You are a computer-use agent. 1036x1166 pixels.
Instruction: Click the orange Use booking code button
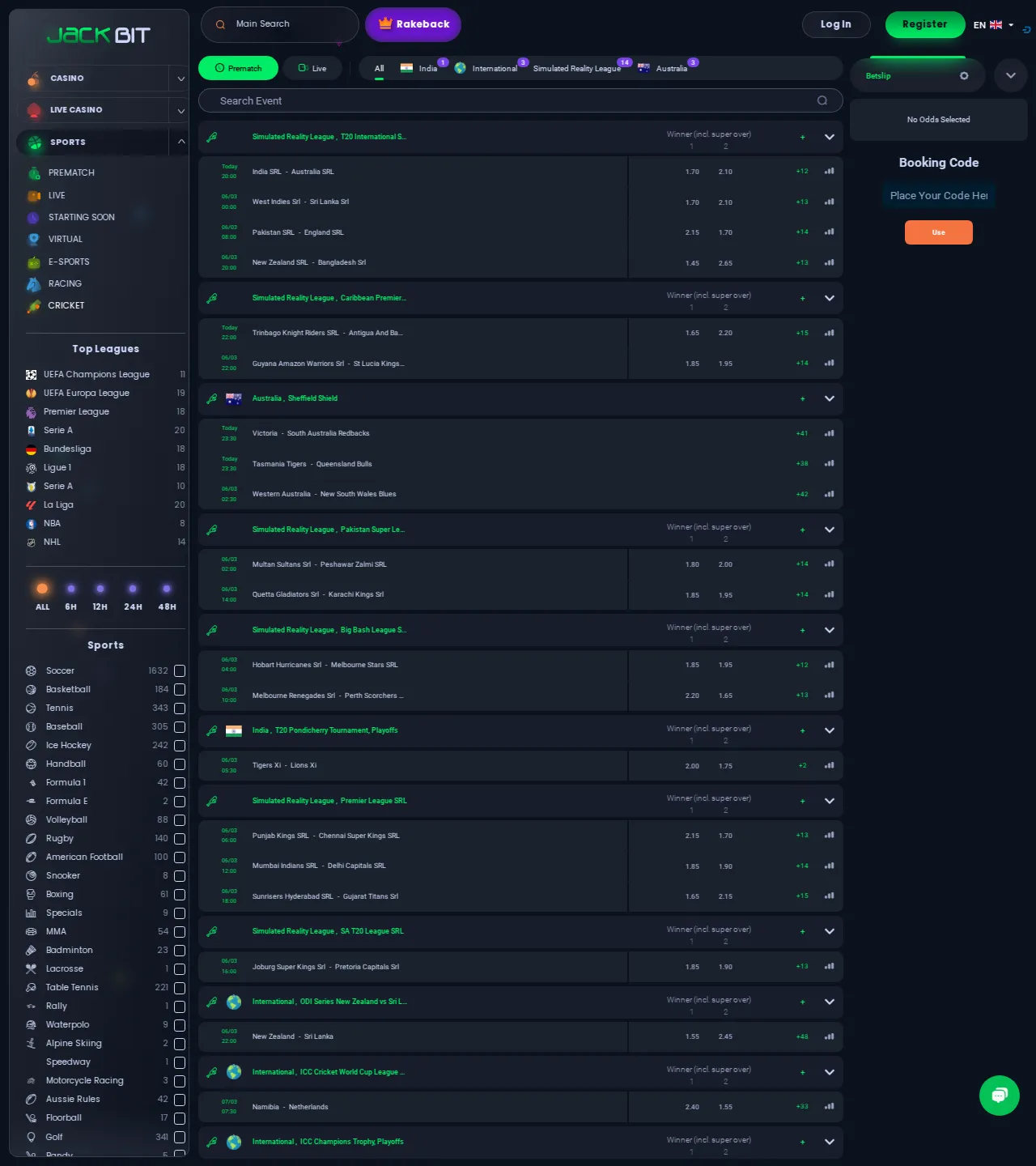coord(938,232)
